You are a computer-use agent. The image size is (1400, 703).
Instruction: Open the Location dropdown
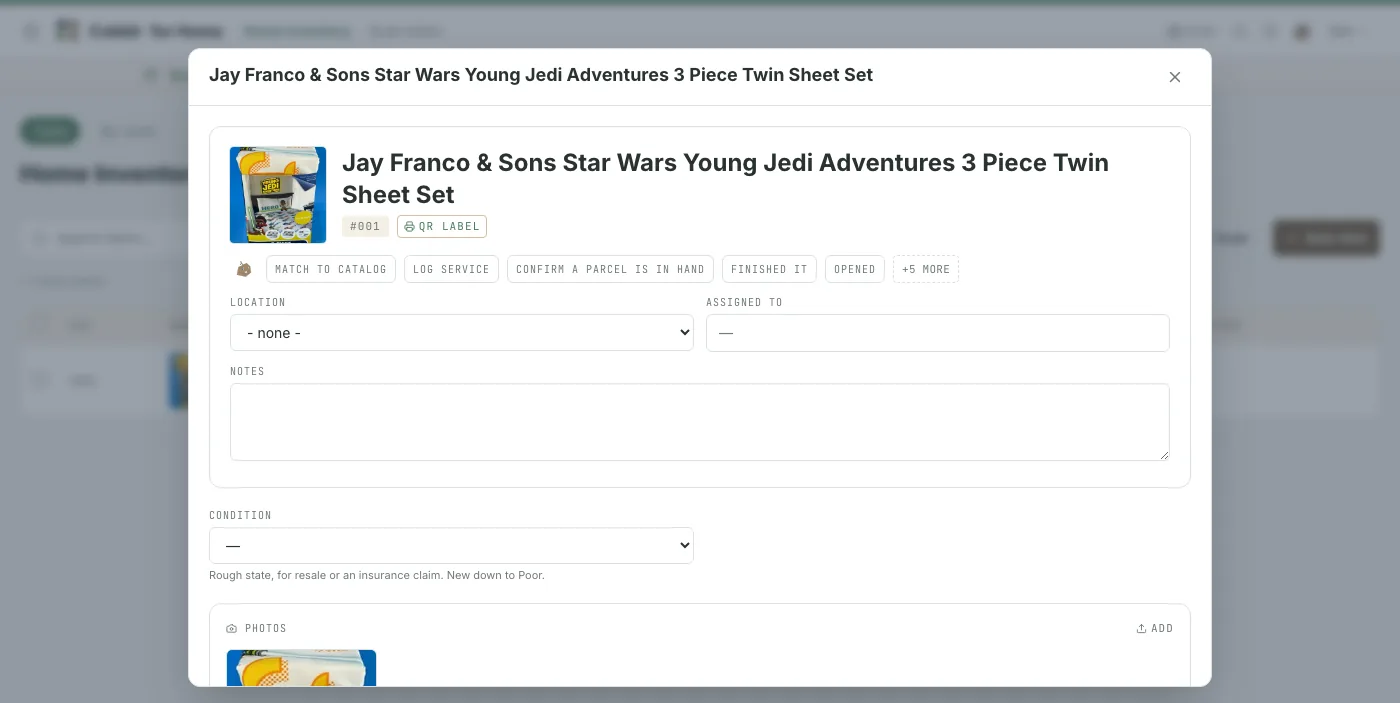click(462, 333)
